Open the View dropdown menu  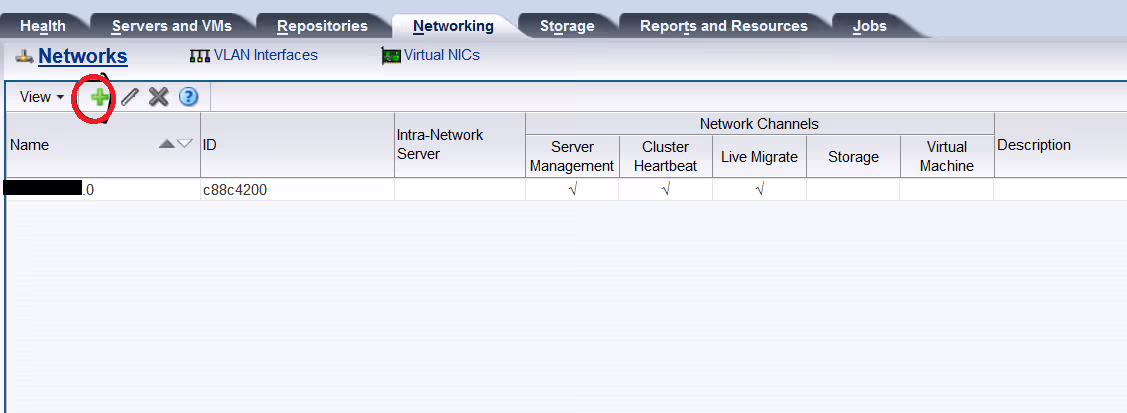pyautogui.click(x=41, y=97)
